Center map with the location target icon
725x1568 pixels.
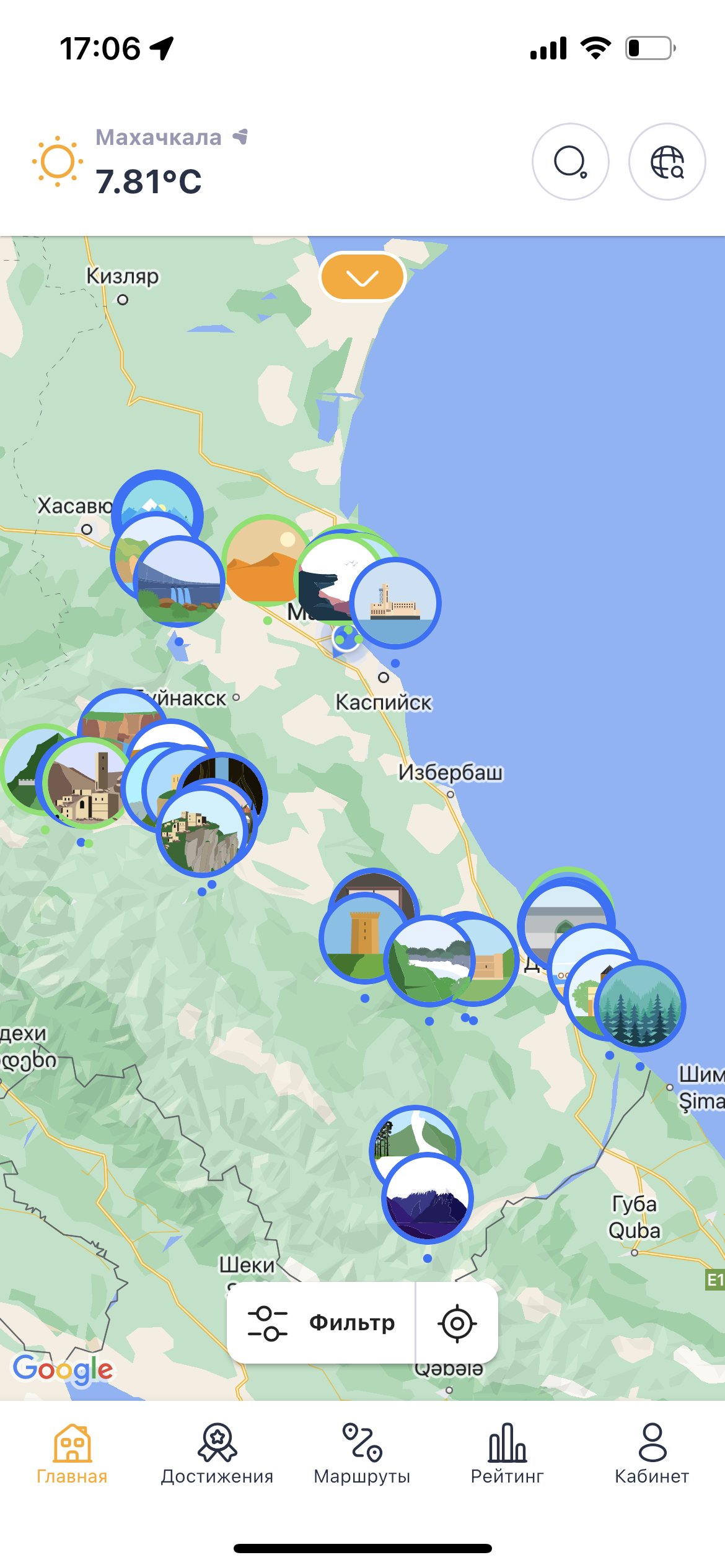click(457, 1323)
